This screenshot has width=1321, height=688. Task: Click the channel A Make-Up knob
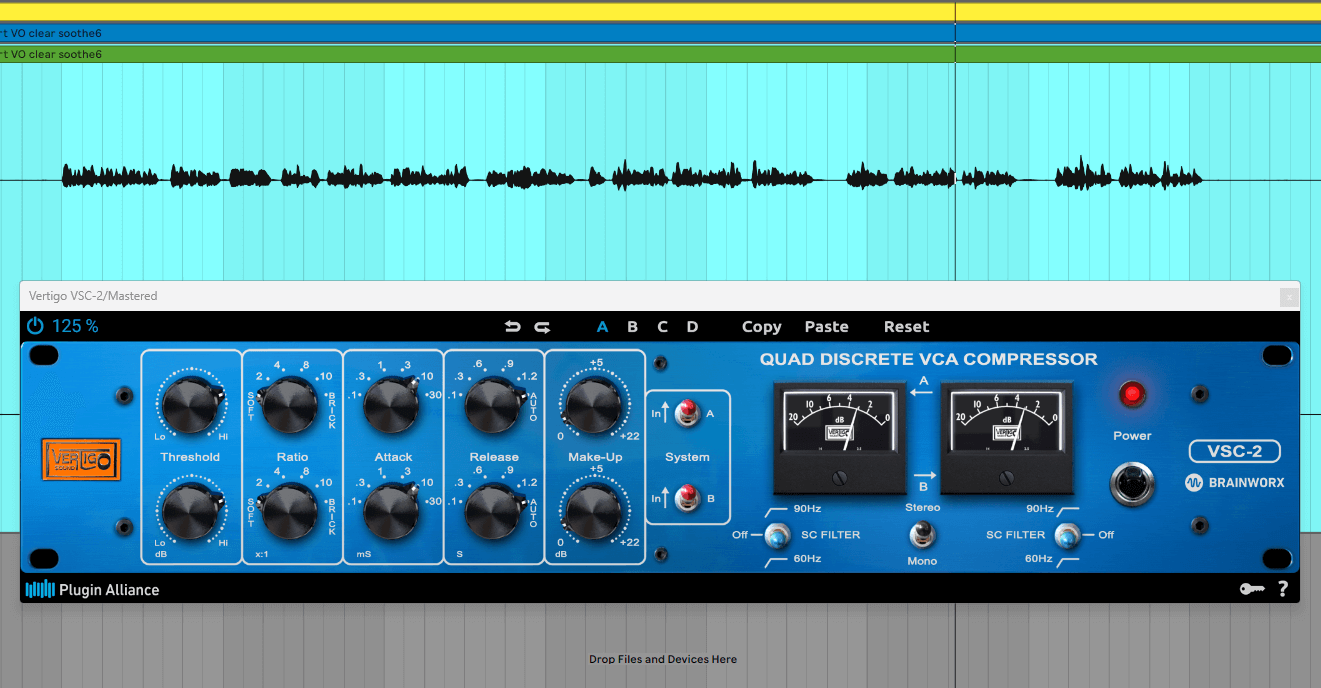[x=595, y=405]
